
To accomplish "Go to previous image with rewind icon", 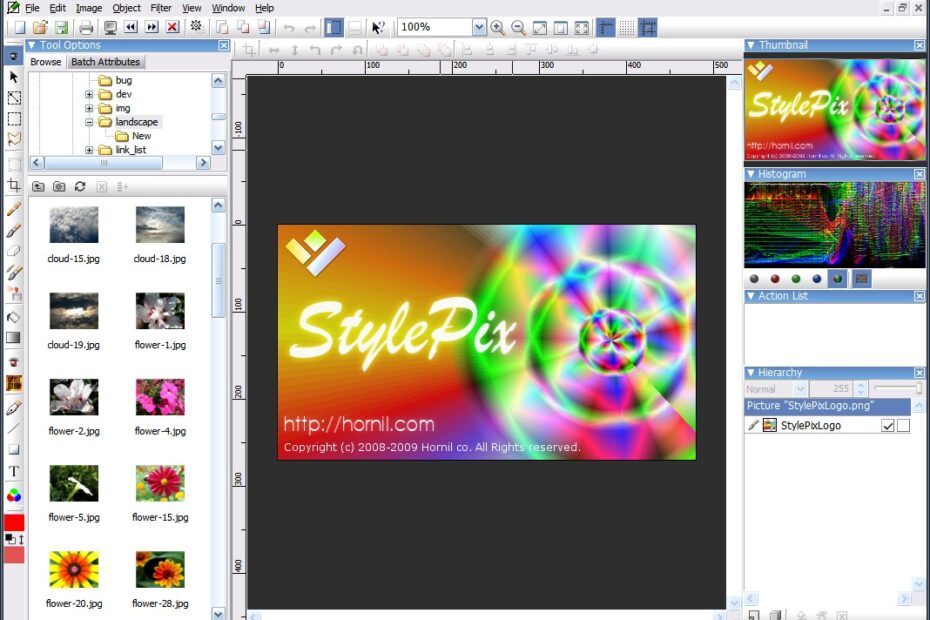I will tap(130, 27).
